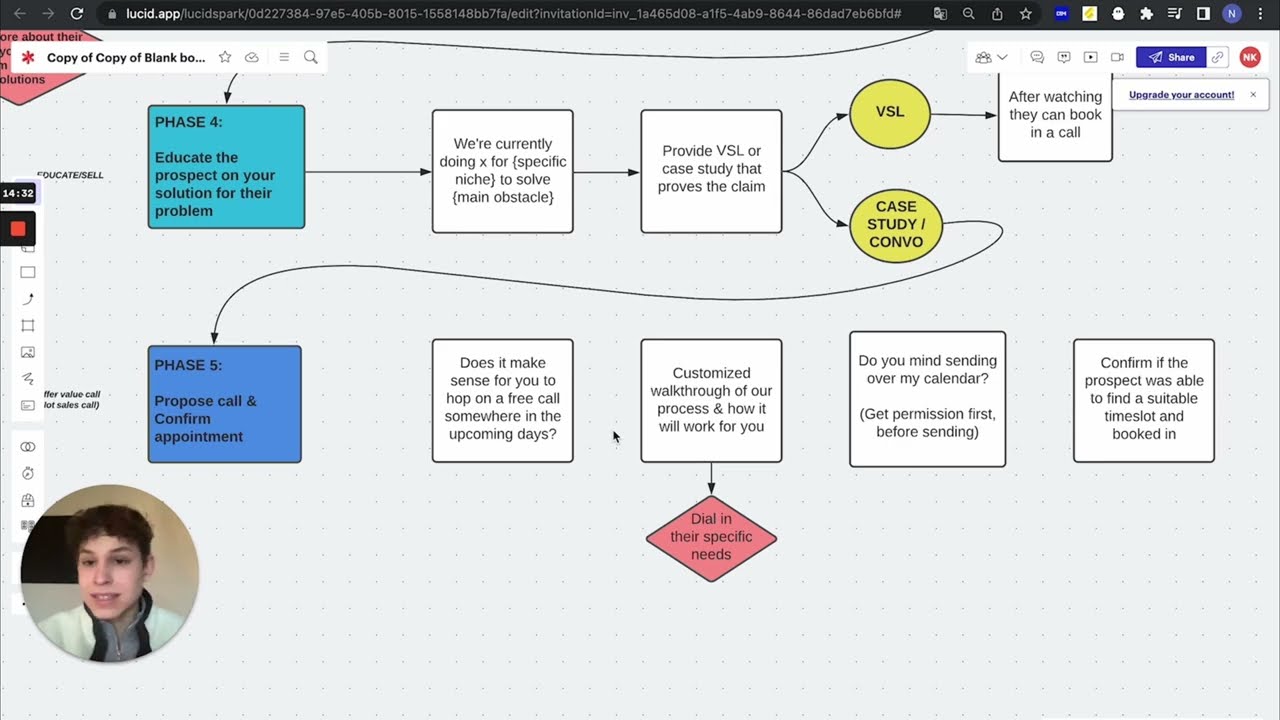This screenshot has width=1280, height=720.
Task: Select the CASE STUDY / CONVO circle
Action: pyautogui.click(x=896, y=227)
